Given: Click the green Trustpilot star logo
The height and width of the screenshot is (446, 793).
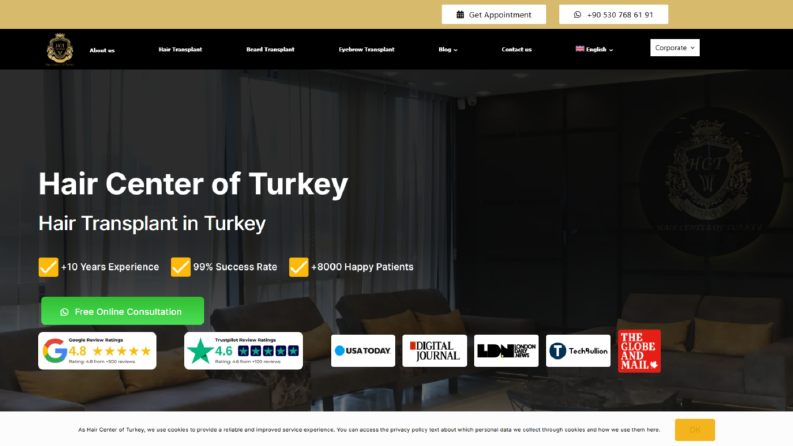Looking at the screenshot, I should [200, 351].
